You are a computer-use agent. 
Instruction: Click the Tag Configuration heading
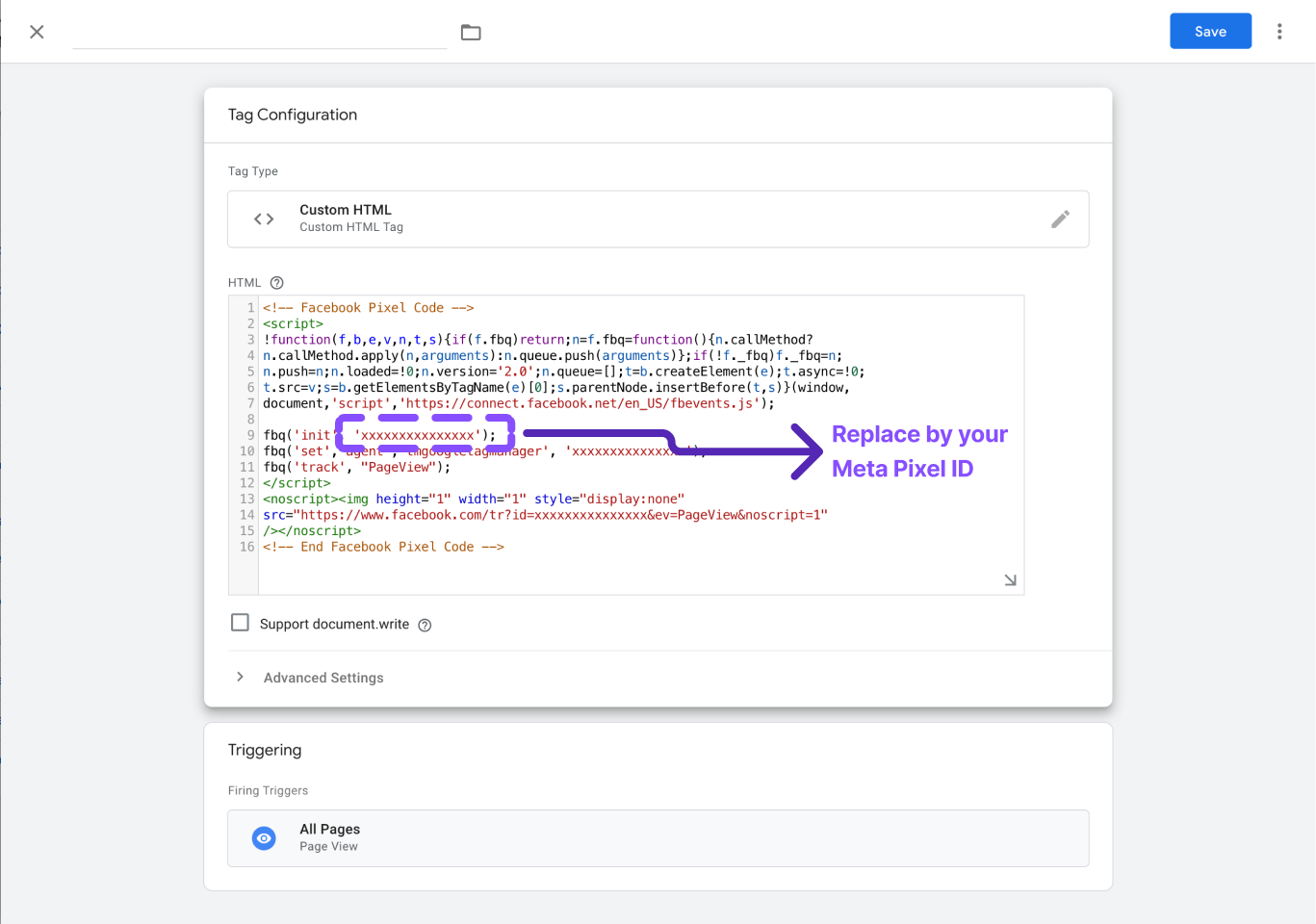coord(293,115)
